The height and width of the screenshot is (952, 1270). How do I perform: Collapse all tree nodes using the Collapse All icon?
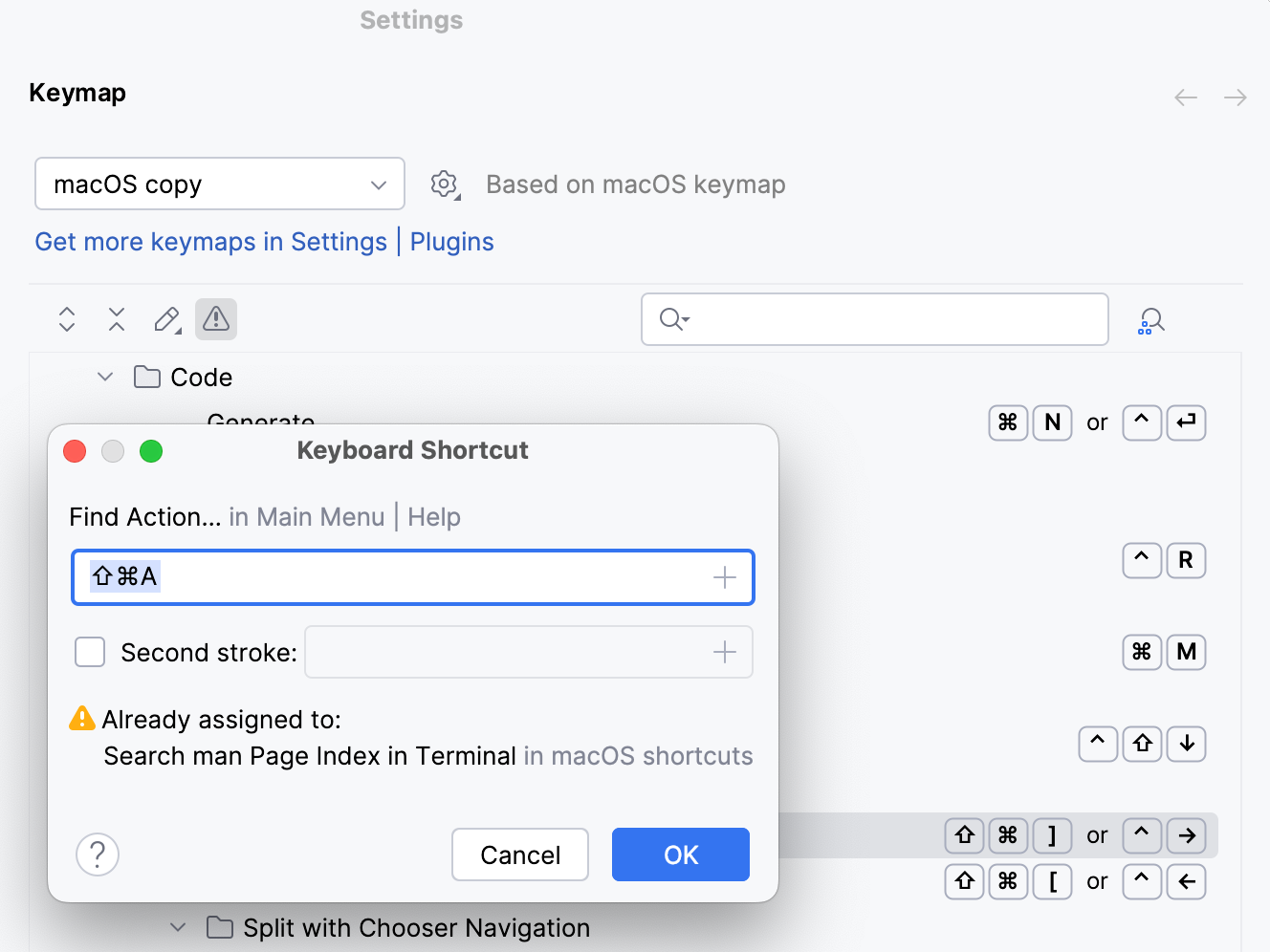click(x=116, y=319)
